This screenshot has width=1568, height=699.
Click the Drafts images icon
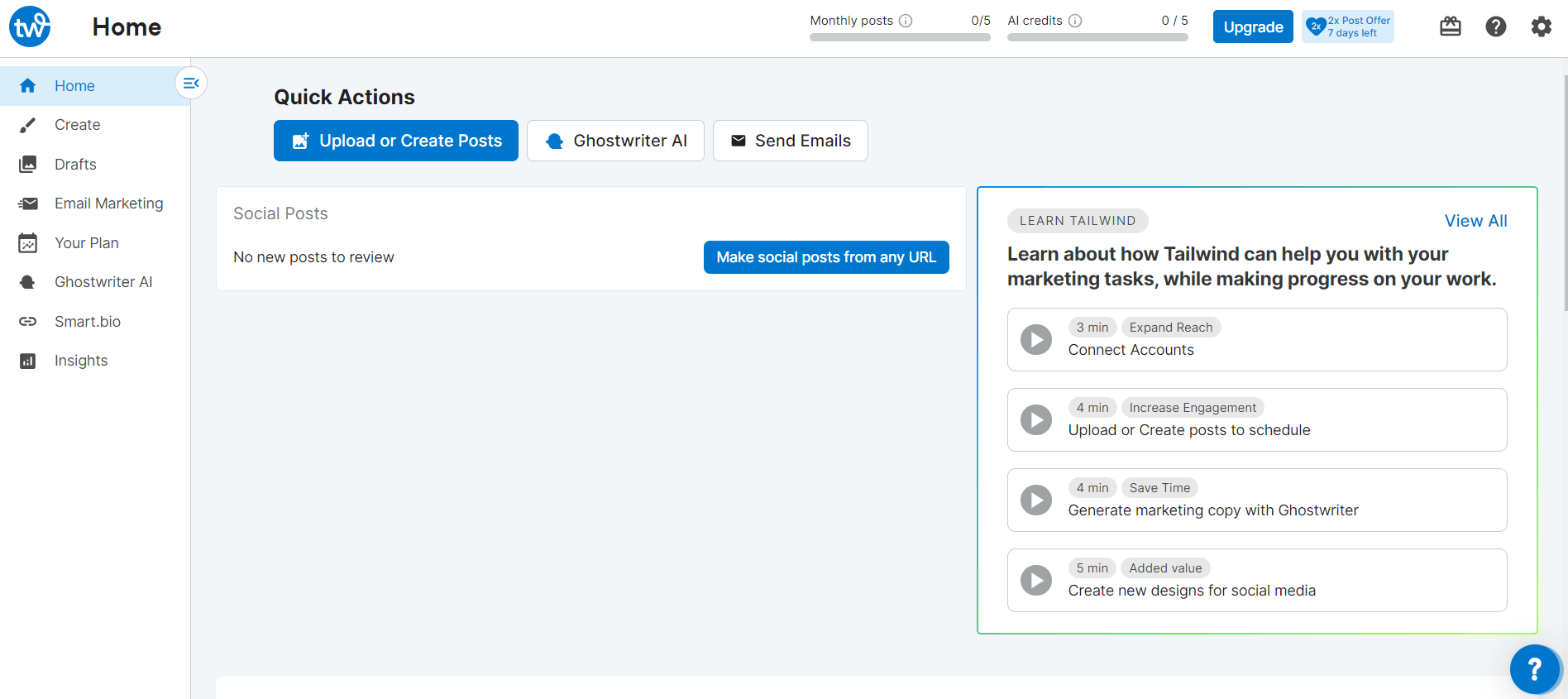pyautogui.click(x=27, y=164)
